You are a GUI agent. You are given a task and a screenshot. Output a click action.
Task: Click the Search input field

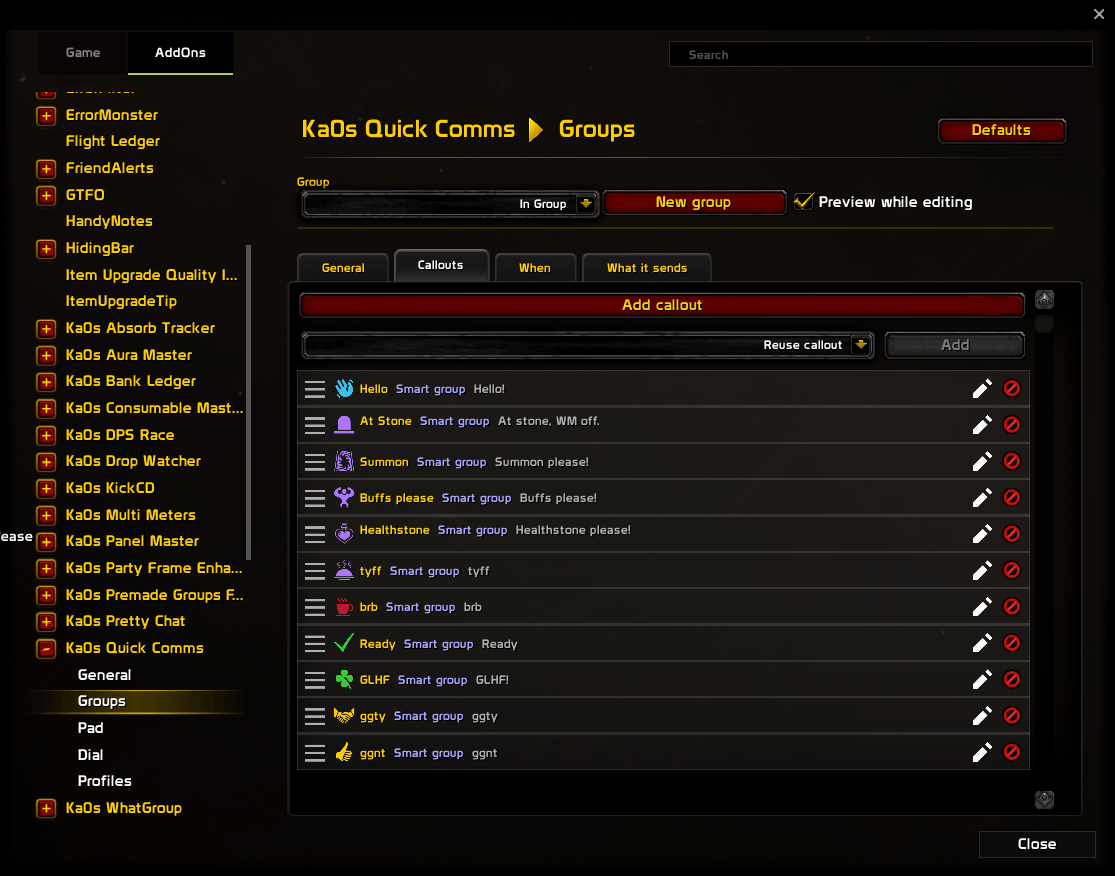(x=880, y=55)
